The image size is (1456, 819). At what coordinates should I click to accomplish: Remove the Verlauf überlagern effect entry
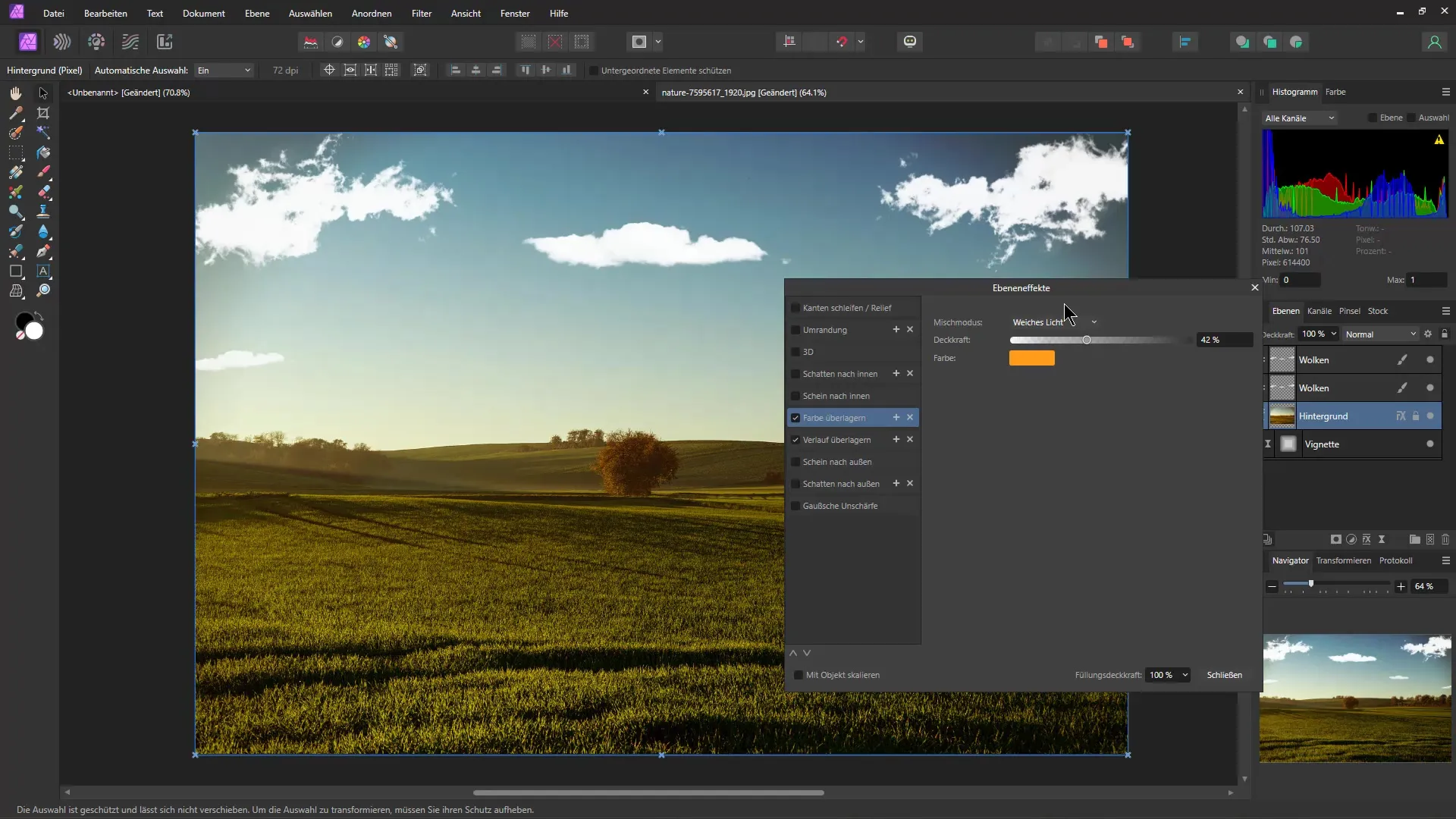(x=910, y=439)
